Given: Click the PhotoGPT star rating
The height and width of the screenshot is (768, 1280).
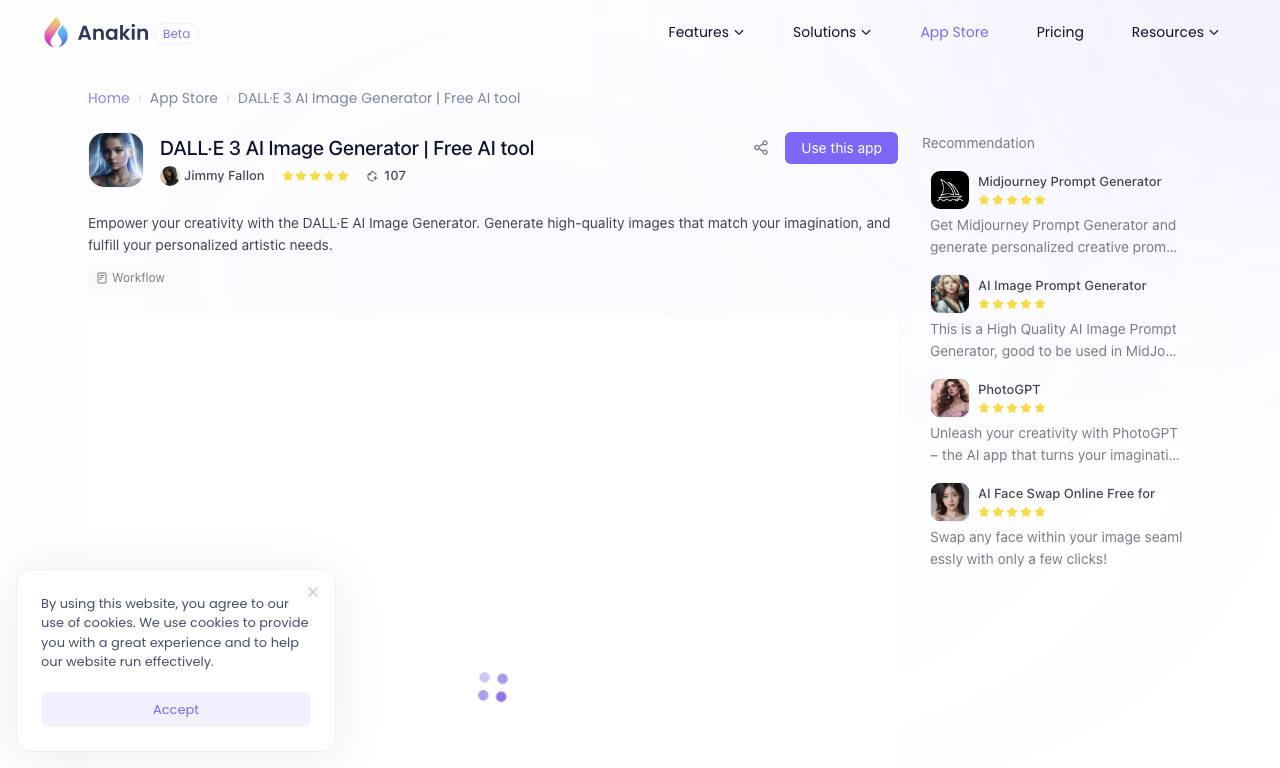Looking at the screenshot, I should click(x=1012, y=408).
